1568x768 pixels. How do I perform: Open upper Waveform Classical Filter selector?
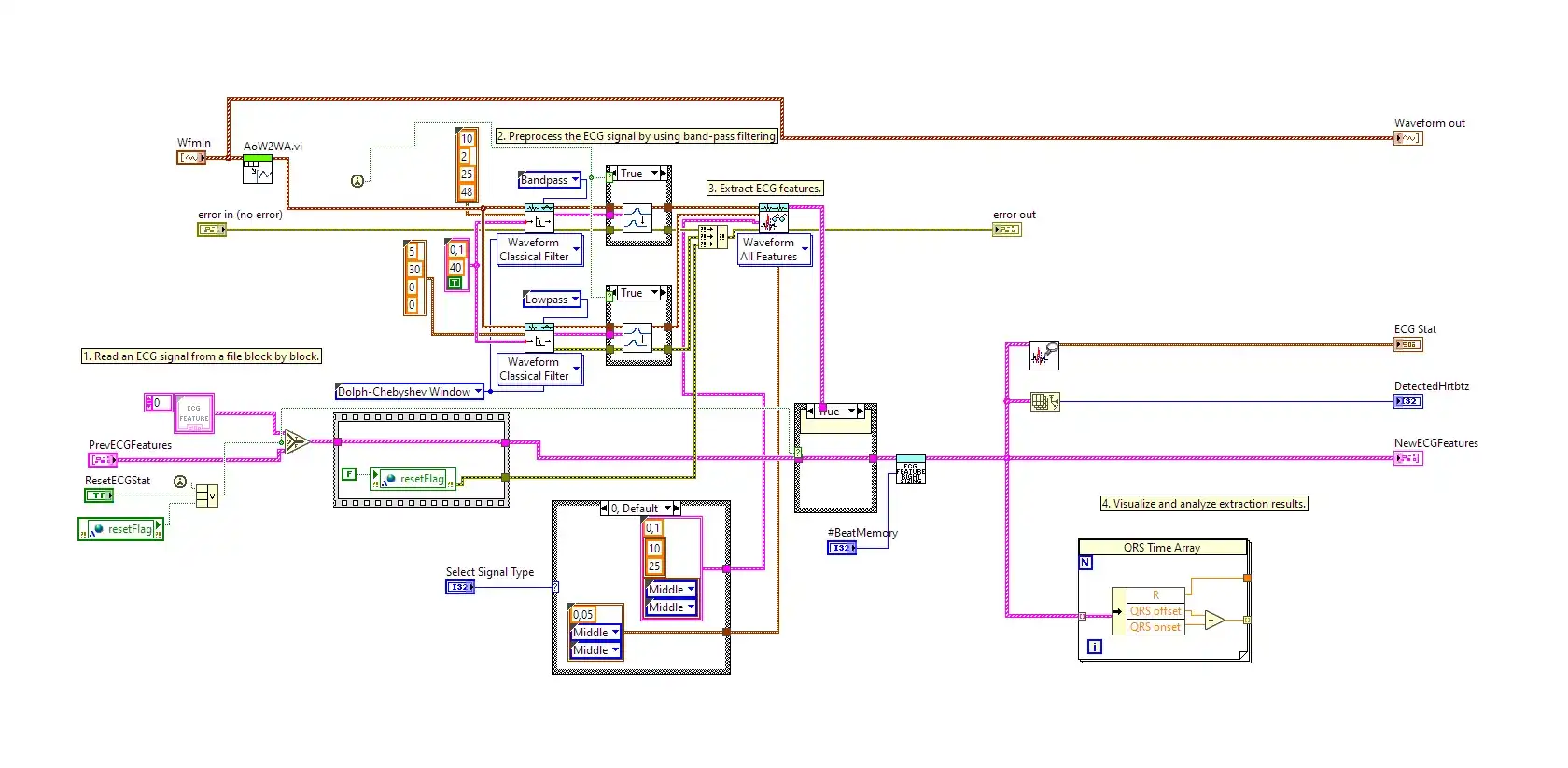tap(539, 249)
